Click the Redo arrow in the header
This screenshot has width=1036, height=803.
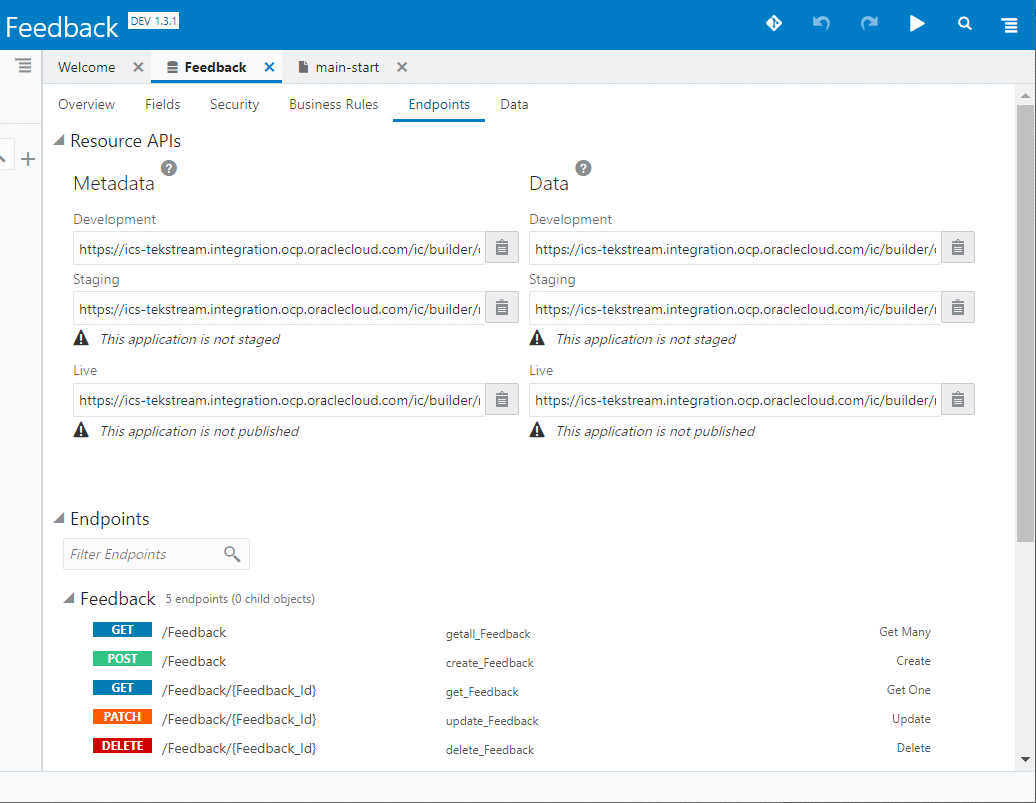tap(870, 24)
